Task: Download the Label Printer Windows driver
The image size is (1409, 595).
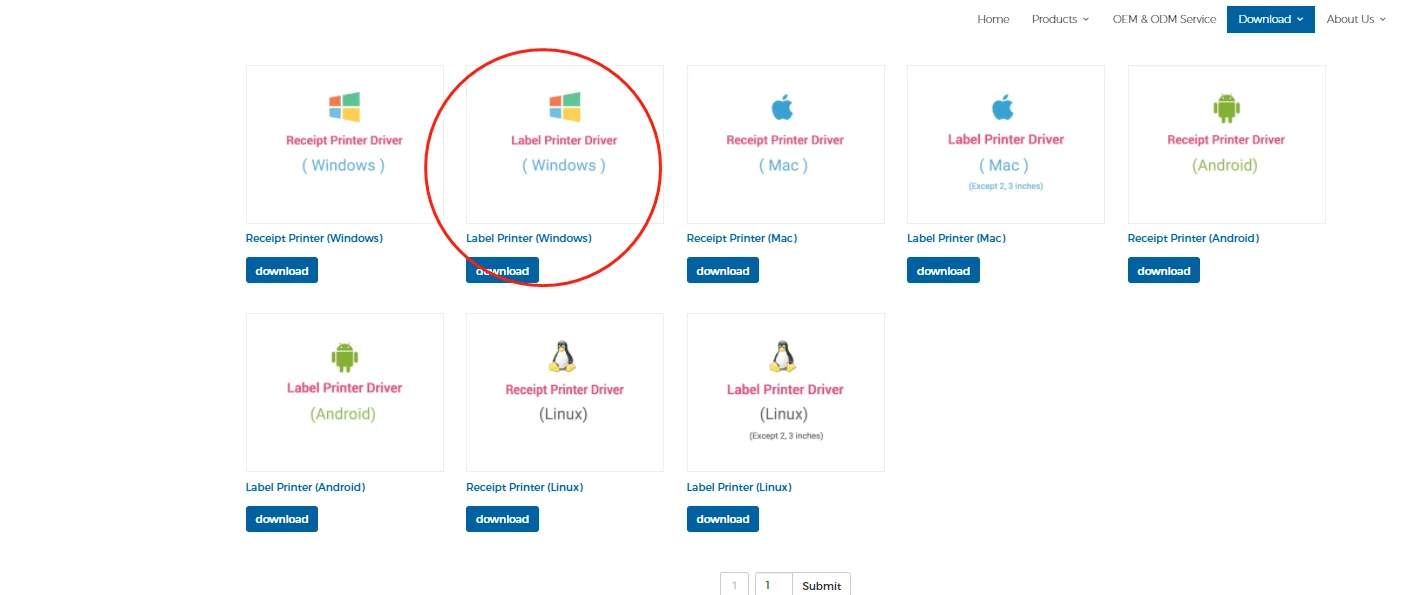Action: 502,270
